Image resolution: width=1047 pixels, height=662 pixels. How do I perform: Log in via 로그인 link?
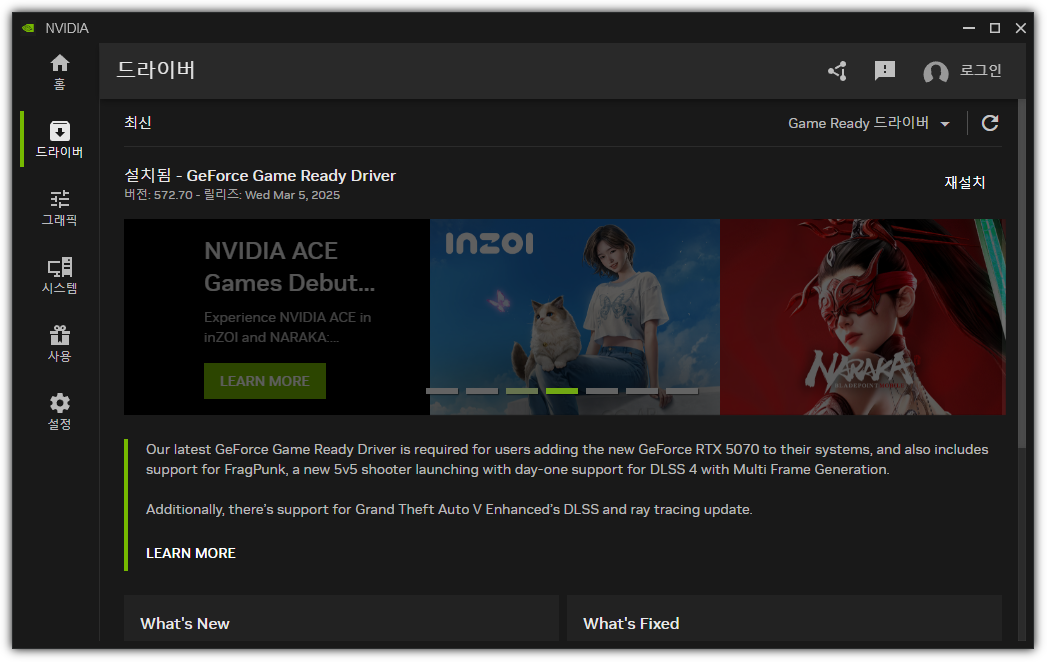tap(980, 70)
